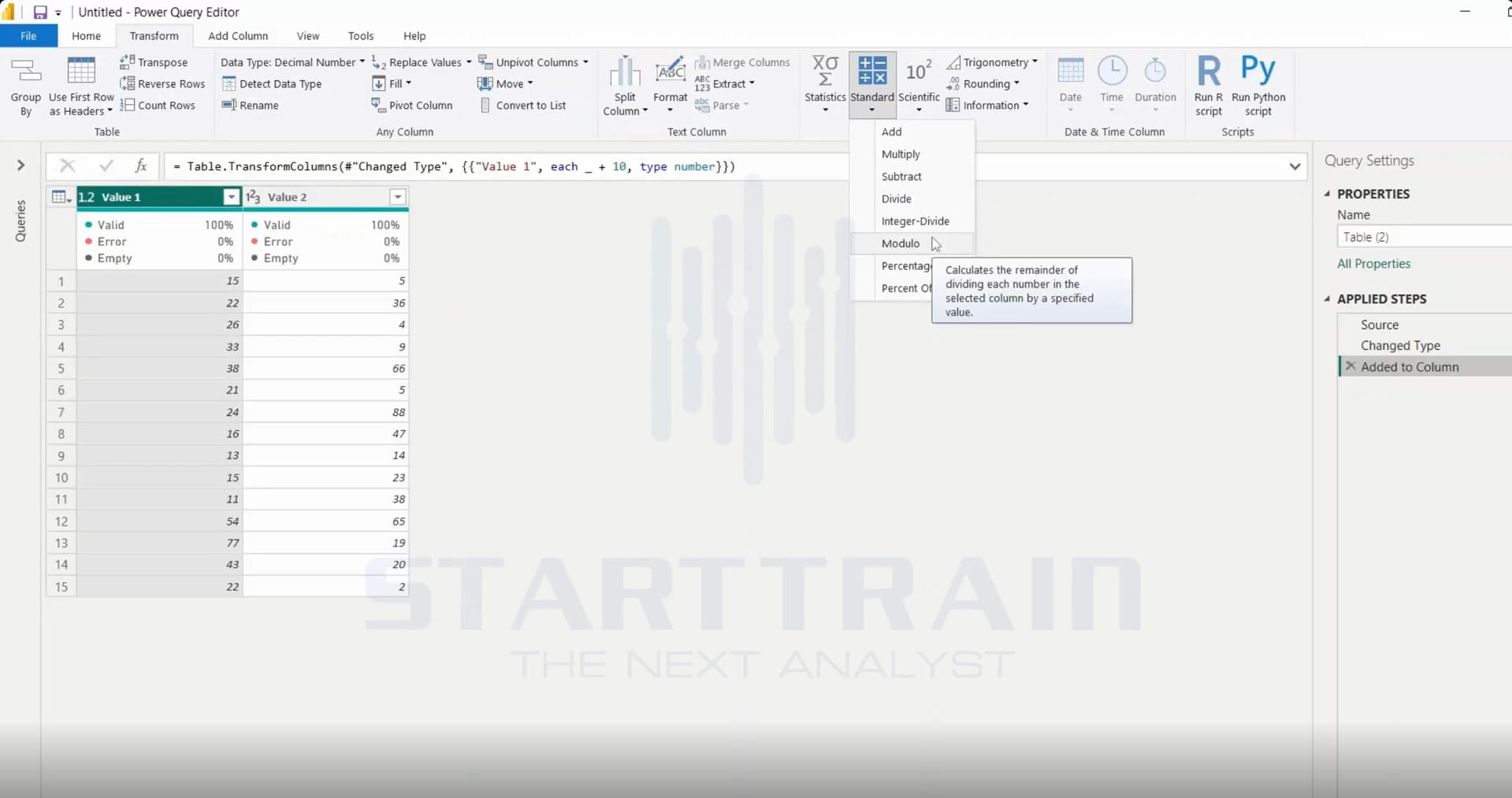This screenshot has width=1512, height=798.
Task: Click the Convert to List icon
Action: pyautogui.click(x=485, y=105)
